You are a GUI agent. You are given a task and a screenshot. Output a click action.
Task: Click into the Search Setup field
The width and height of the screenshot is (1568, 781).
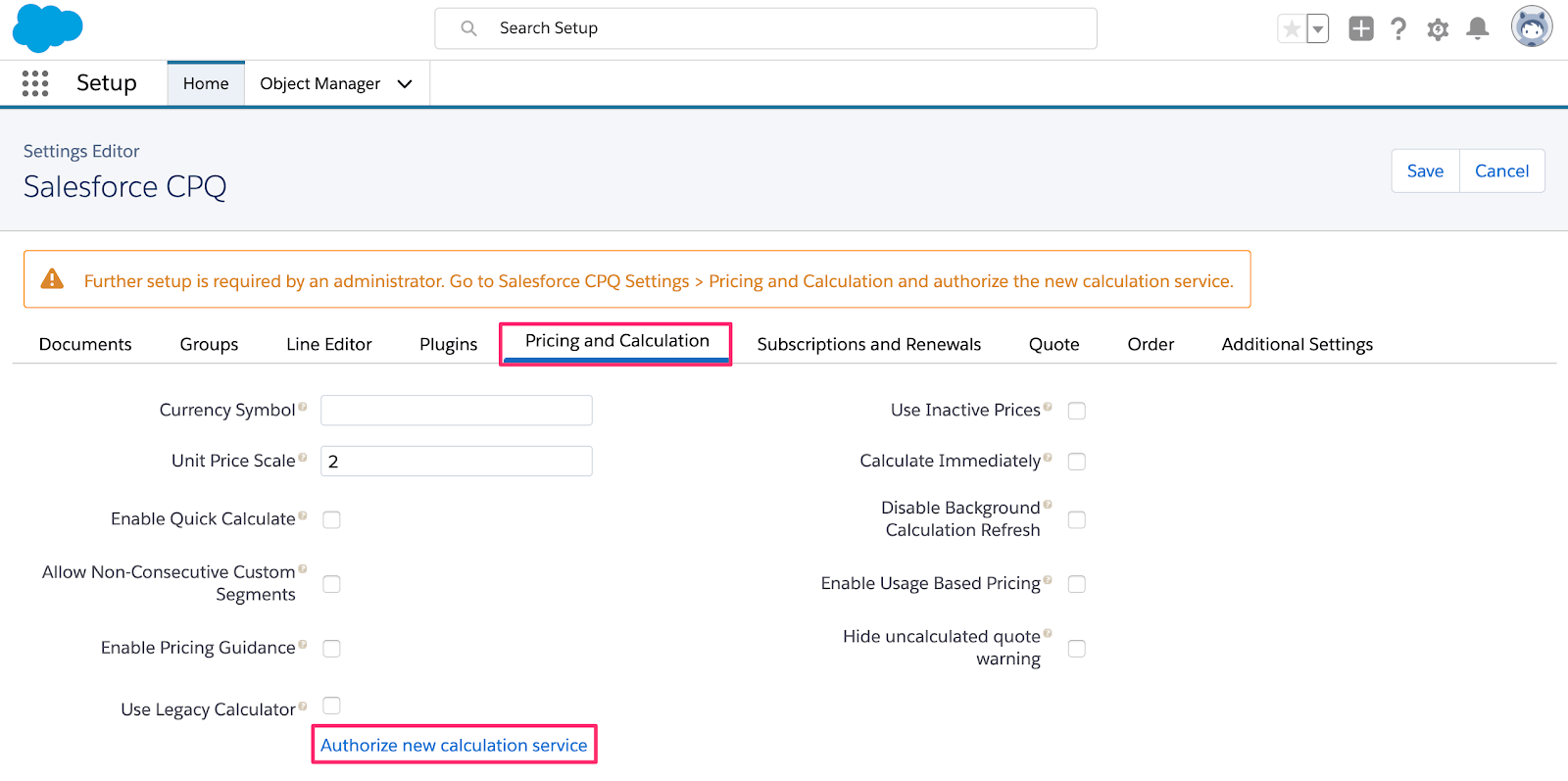point(766,28)
